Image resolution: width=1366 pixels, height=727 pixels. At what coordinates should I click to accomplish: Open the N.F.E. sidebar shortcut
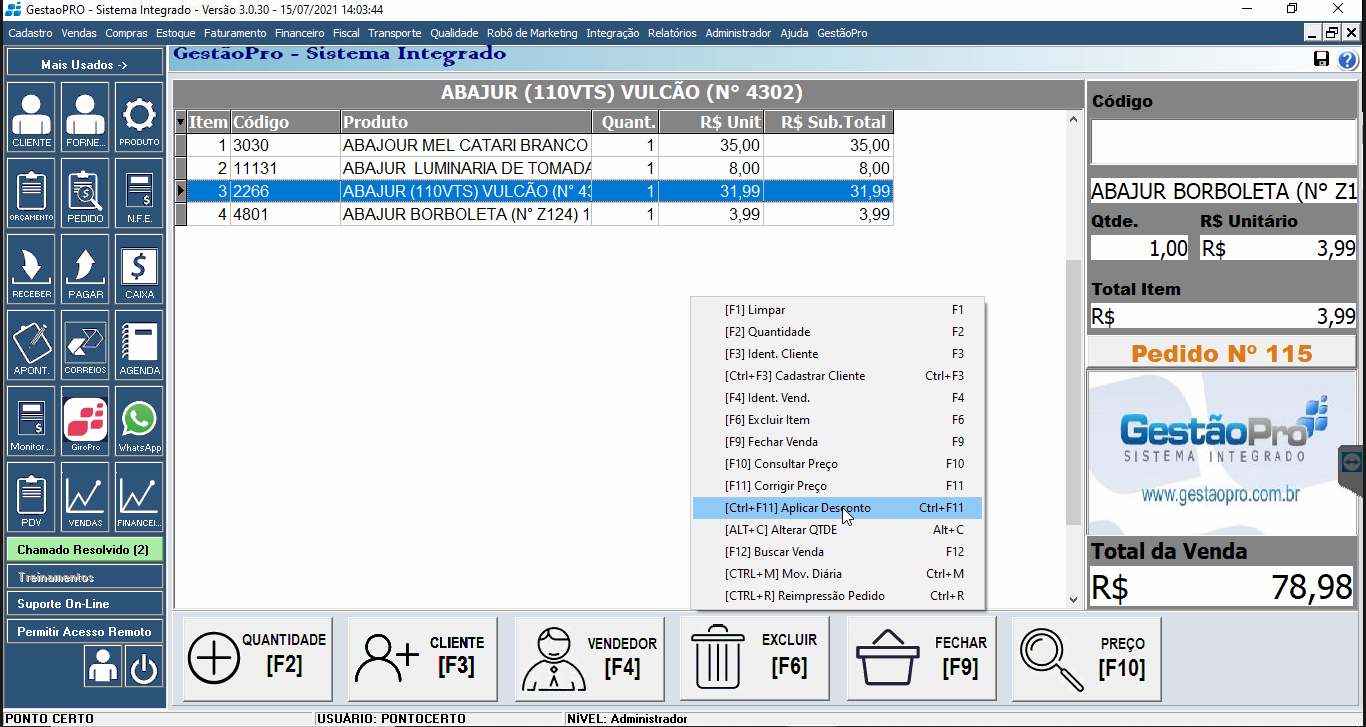tap(139, 193)
